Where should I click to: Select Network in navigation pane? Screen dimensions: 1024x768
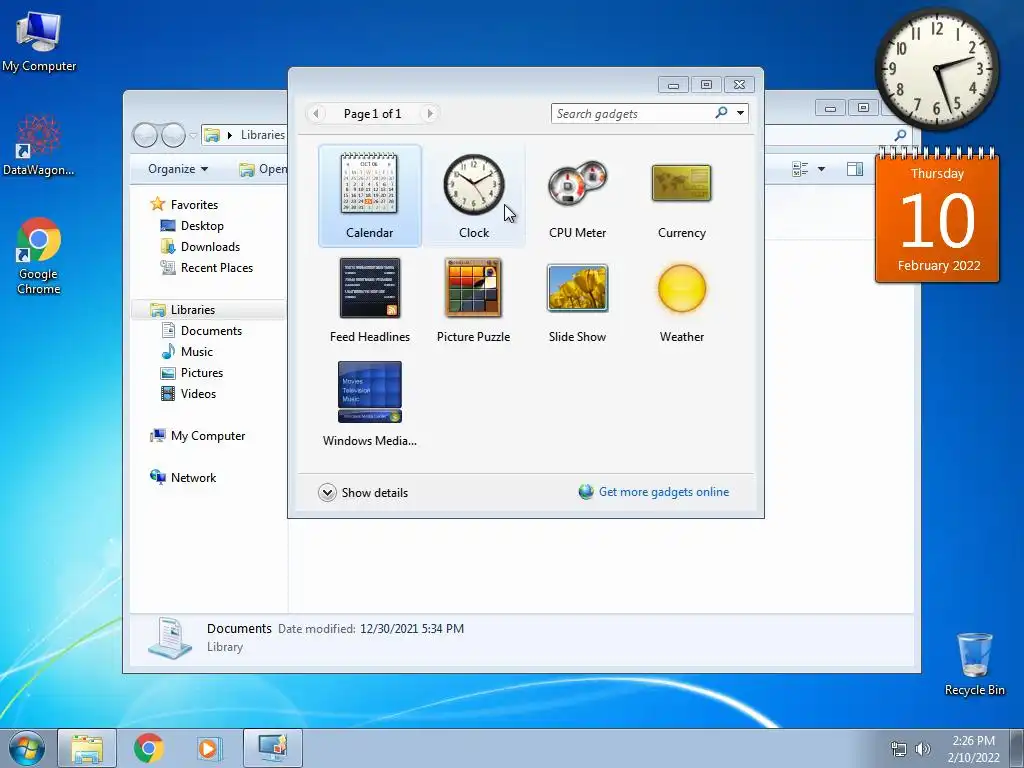pyautogui.click(x=183, y=477)
